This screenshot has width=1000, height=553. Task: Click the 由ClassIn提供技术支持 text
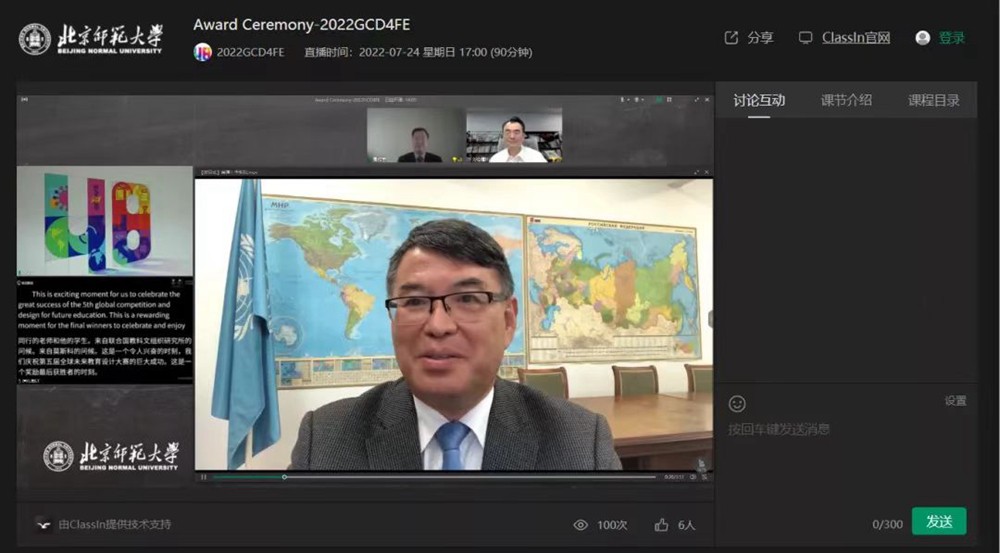(x=115, y=524)
